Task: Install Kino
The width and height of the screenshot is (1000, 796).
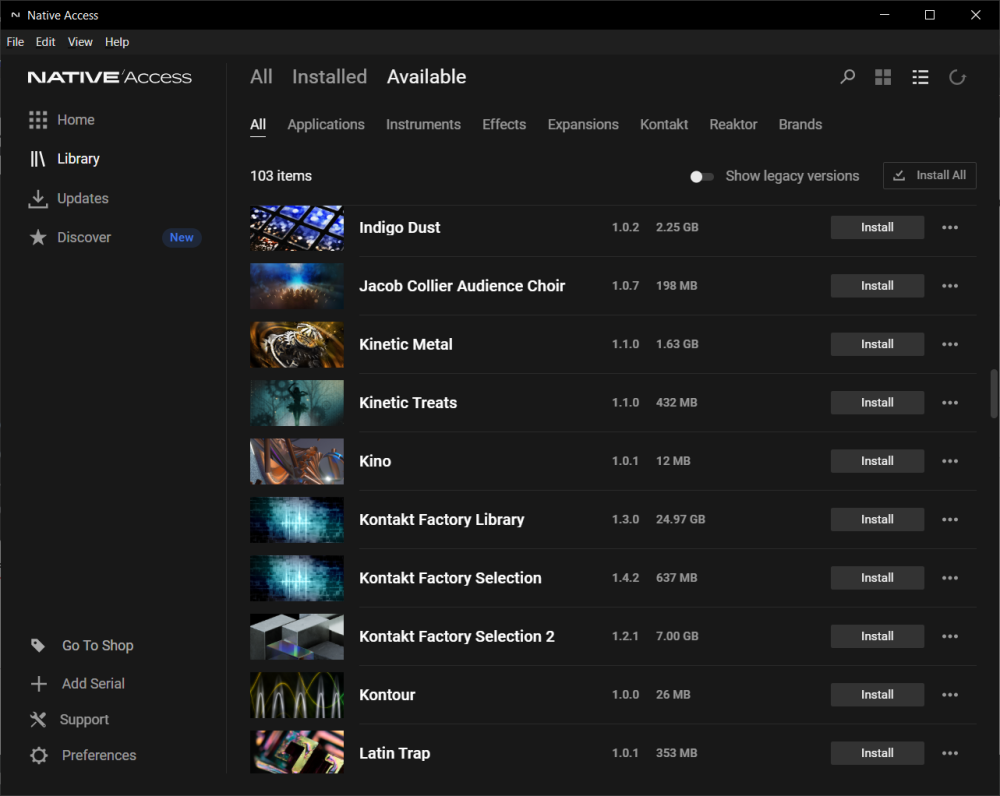Action: pos(877,461)
